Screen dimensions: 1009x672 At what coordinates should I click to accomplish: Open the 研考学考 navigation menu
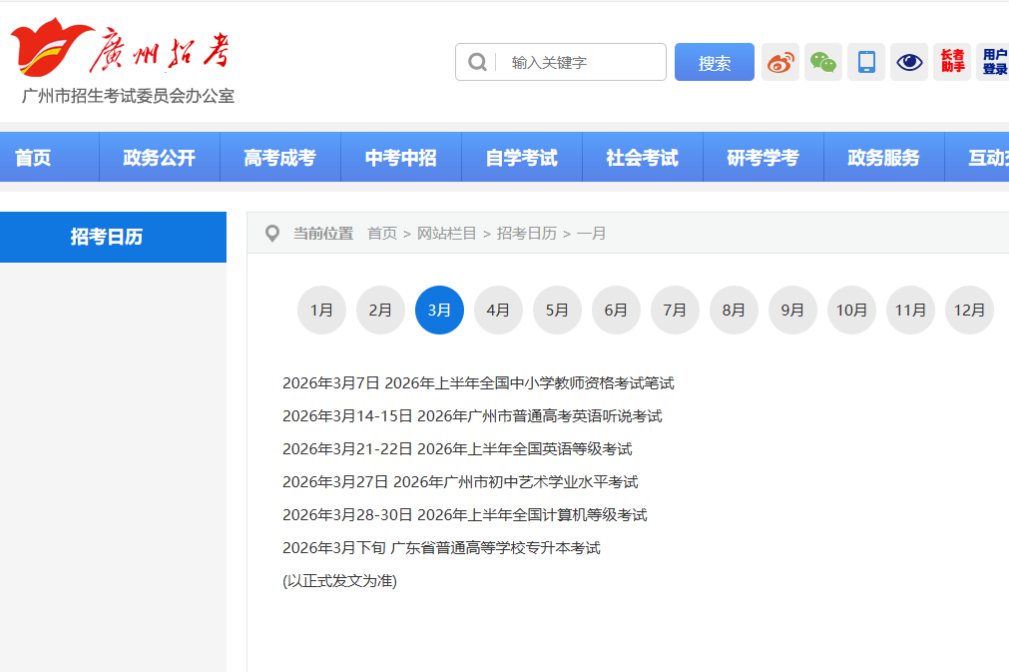coord(763,158)
